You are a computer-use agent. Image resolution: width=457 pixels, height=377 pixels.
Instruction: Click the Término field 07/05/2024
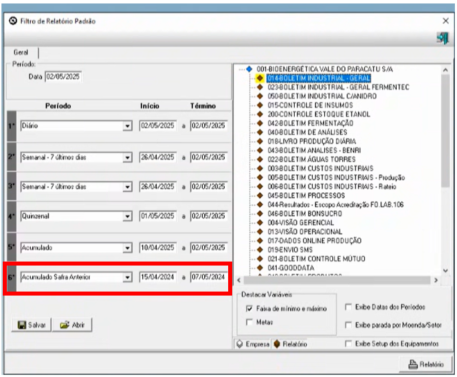coord(209,277)
